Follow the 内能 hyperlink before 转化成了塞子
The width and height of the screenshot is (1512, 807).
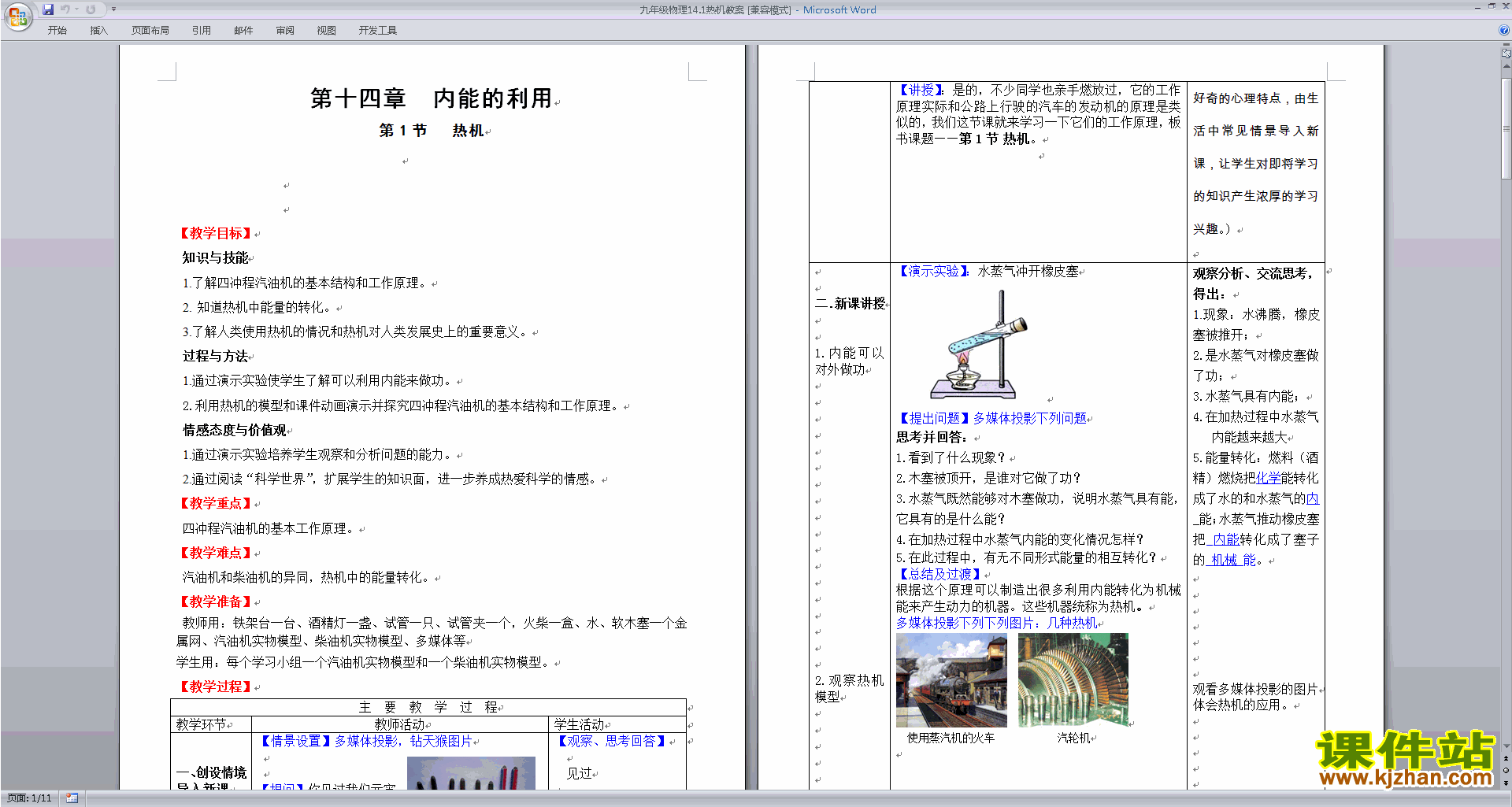coord(1226,539)
